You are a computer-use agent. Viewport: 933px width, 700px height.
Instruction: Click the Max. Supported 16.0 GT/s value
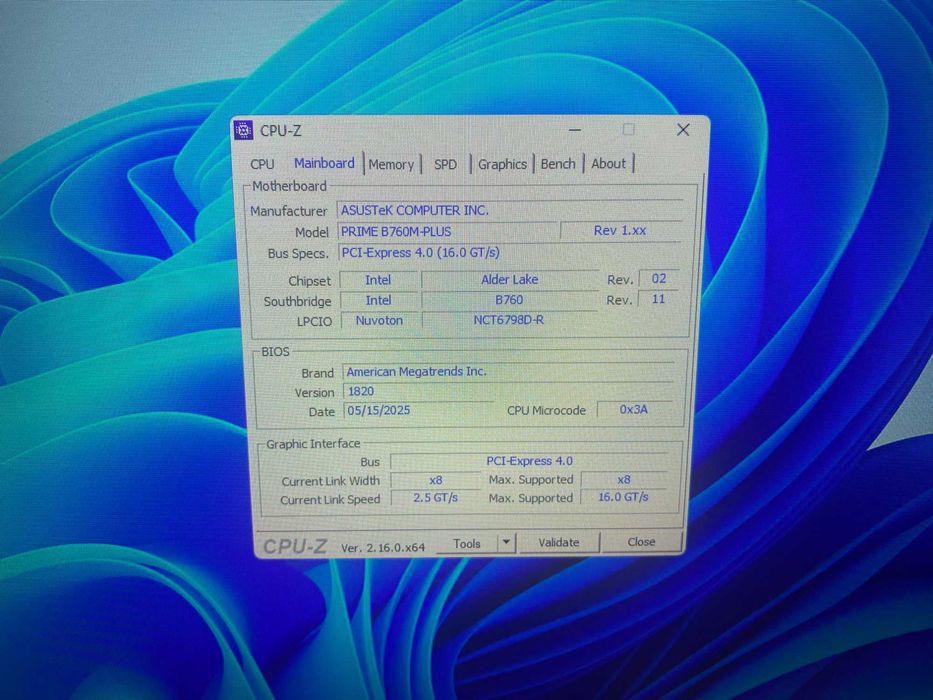623,496
